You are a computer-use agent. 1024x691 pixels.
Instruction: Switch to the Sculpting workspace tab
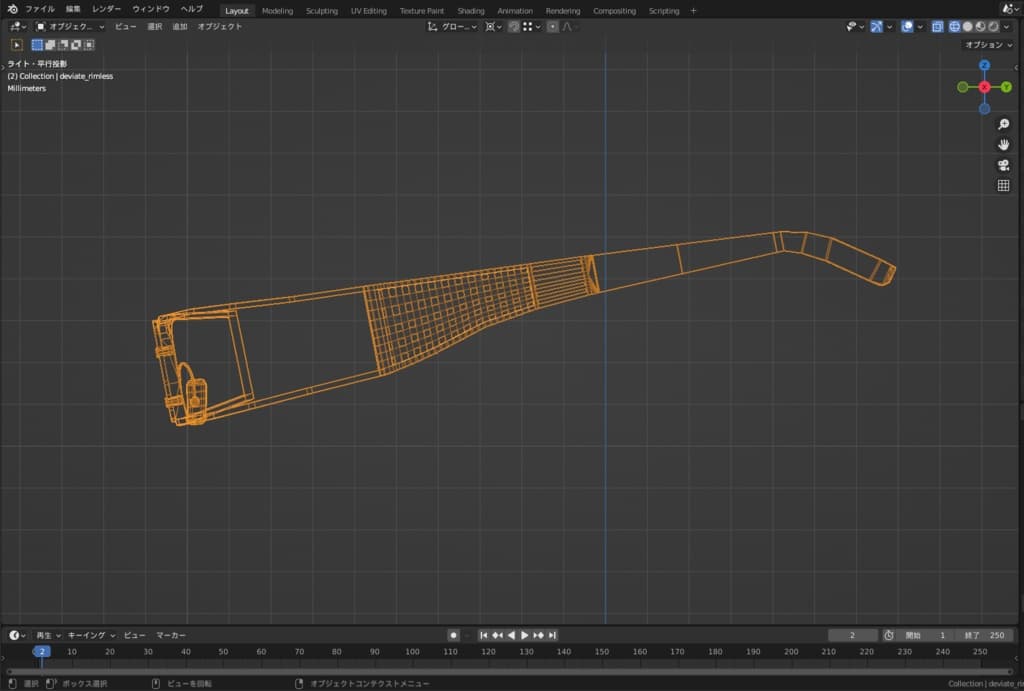pos(322,10)
